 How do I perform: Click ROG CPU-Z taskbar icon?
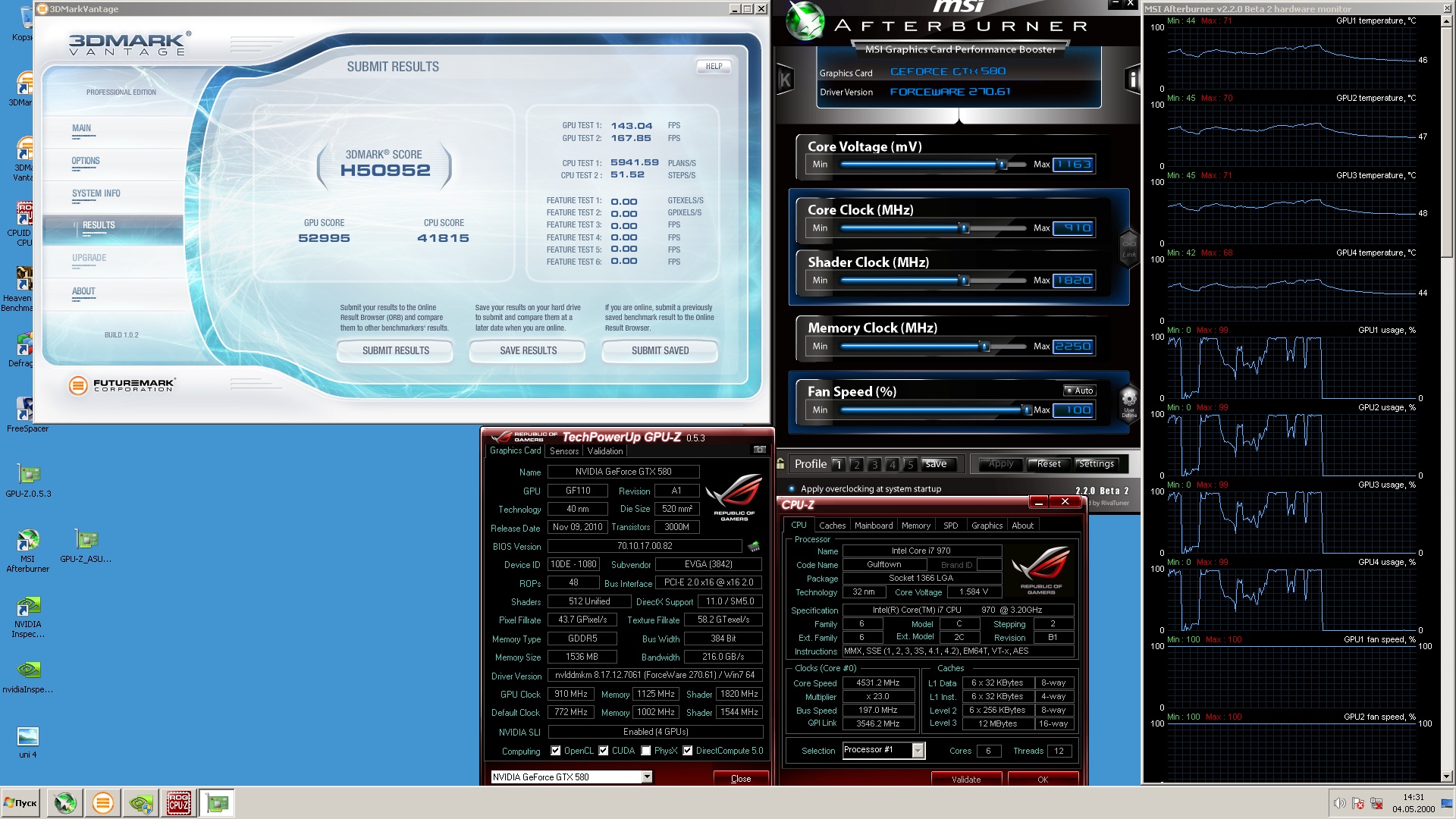(179, 802)
